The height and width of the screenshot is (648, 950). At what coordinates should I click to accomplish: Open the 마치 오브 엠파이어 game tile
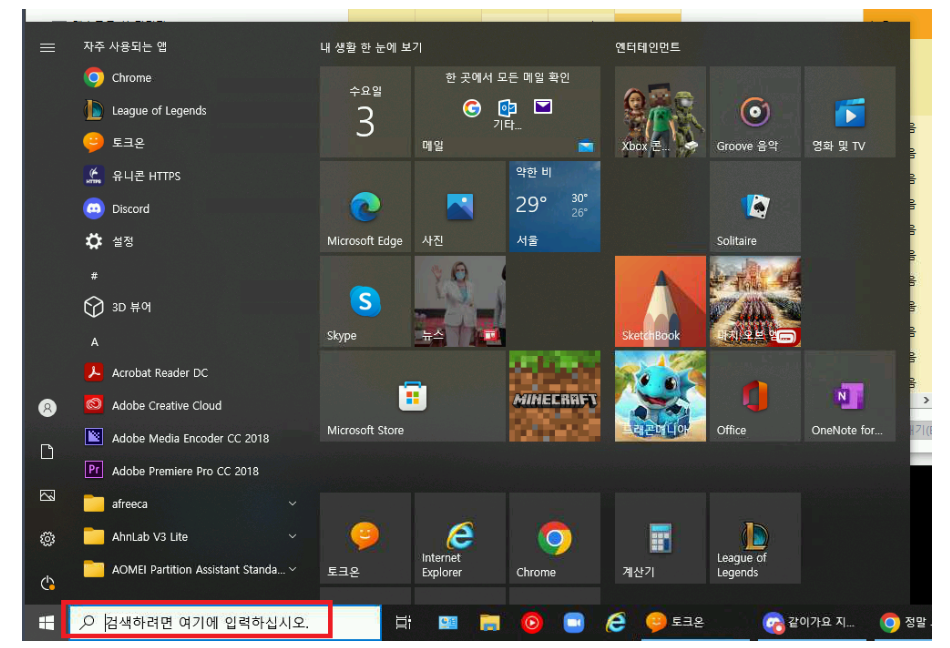click(x=755, y=301)
